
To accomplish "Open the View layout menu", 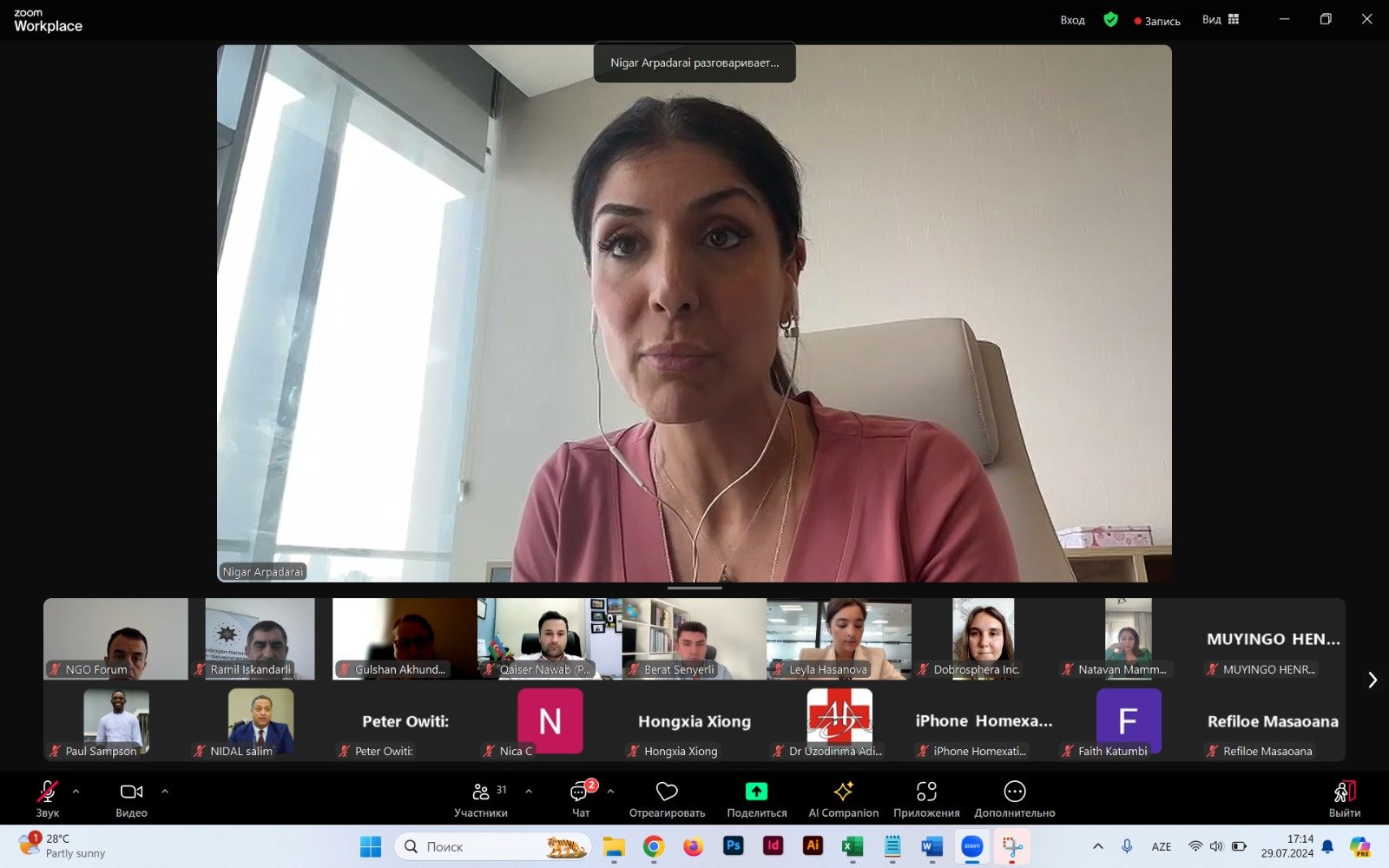I will [1221, 20].
